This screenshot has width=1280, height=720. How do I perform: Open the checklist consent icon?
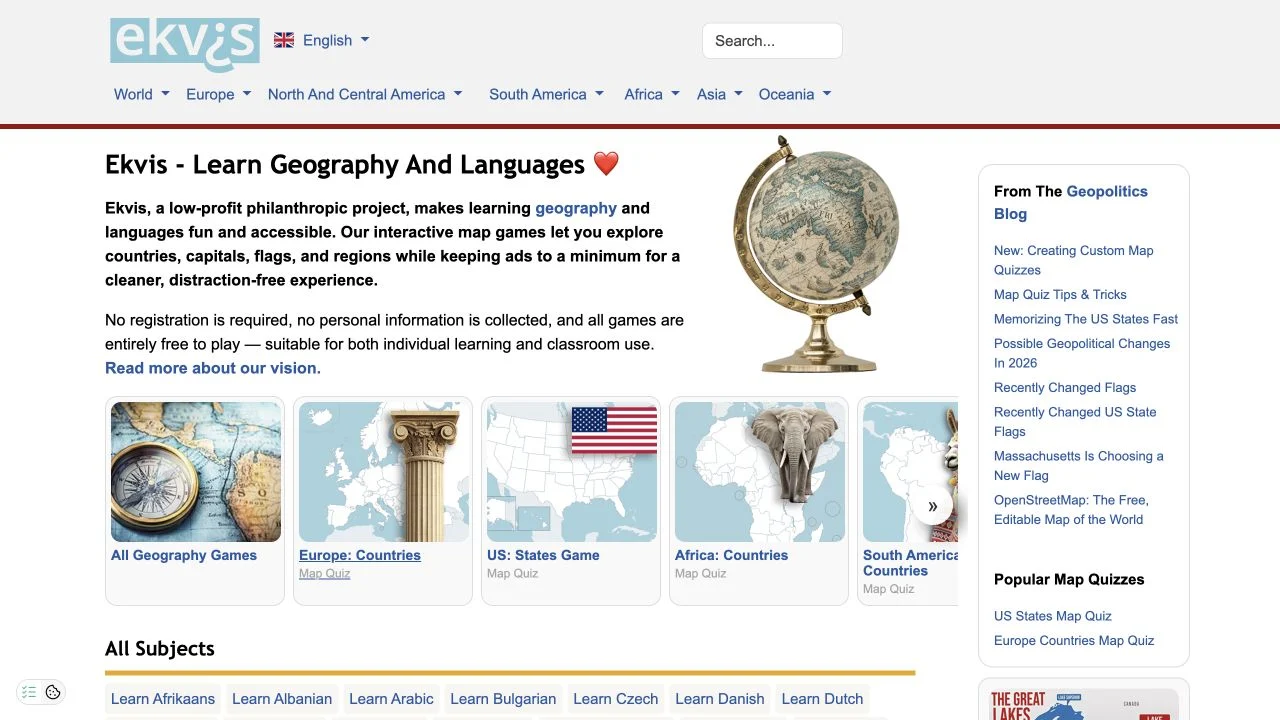click(29, 692)
